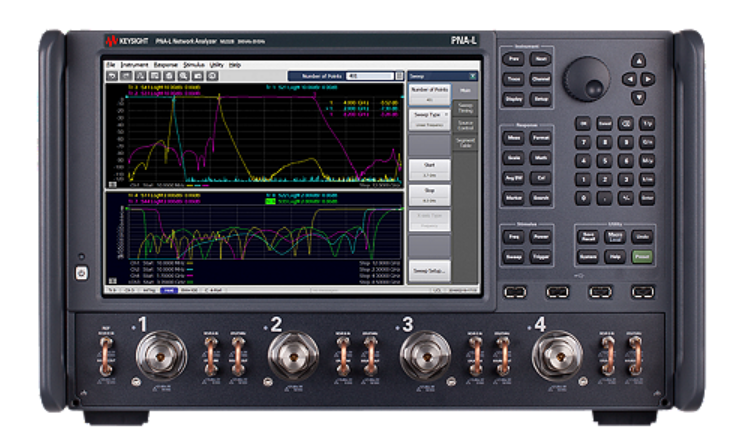
Task: Select the Sweep Timing softkey tab
Action: click(465, 108)
